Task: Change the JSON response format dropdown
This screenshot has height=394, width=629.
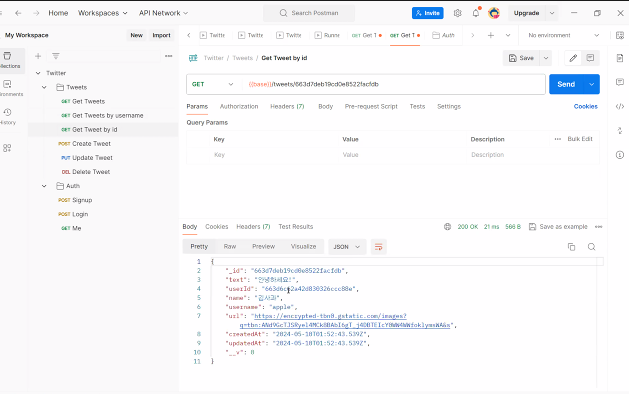Action: [x=347, y=247]
